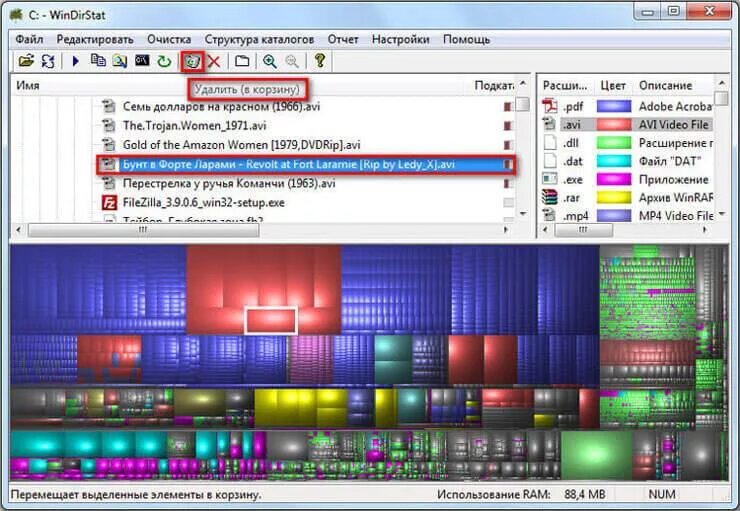Click the Copy path toolbar icon
The width and height of the screenshot is (740, 511).
point(98,61)
